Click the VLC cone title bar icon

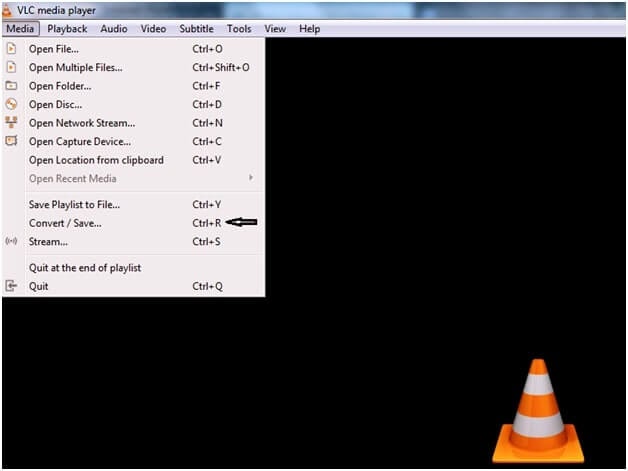(7, 10)
